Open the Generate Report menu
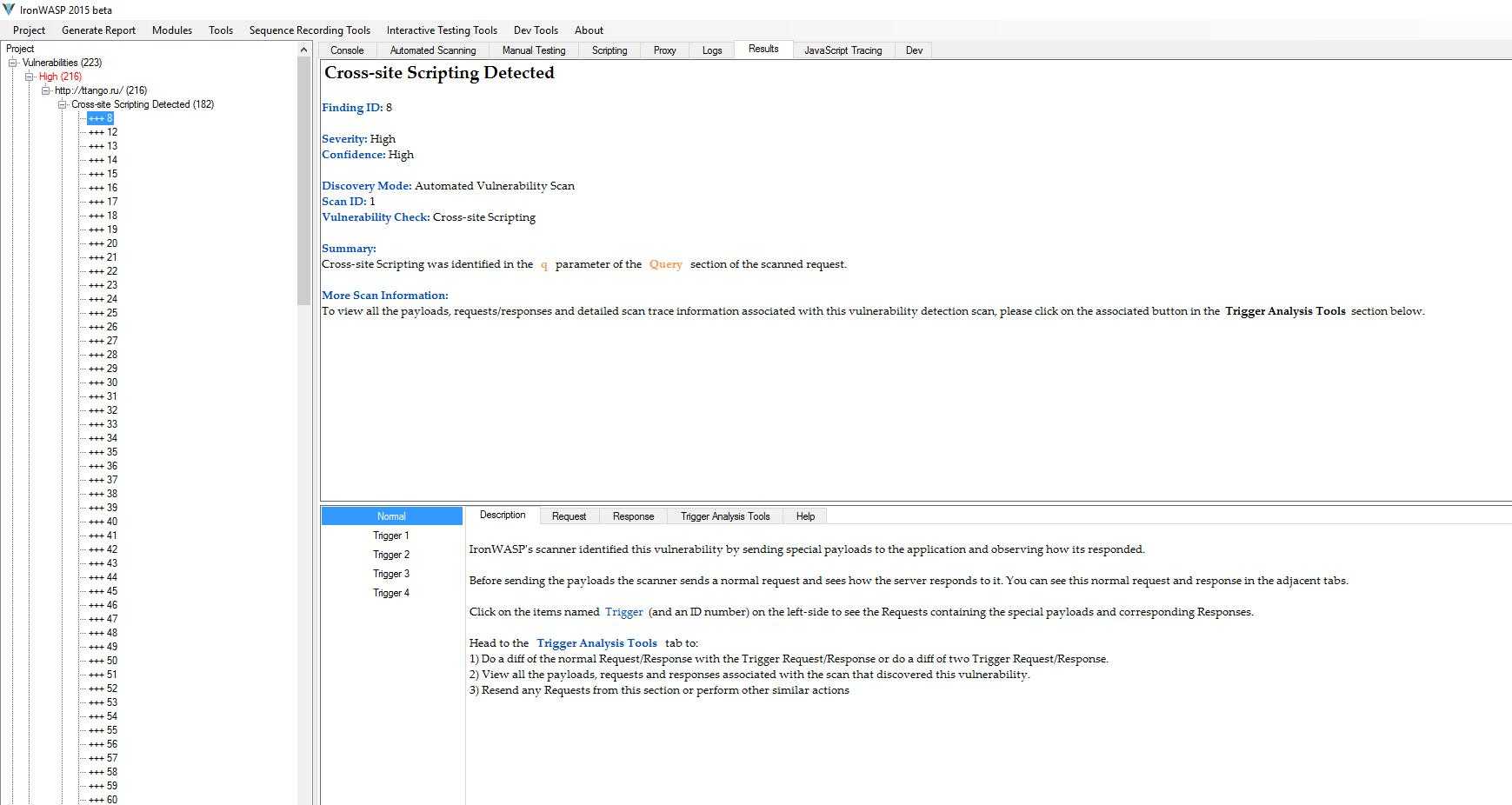Screen dimensions: 1512x805 tap(98, 30)
